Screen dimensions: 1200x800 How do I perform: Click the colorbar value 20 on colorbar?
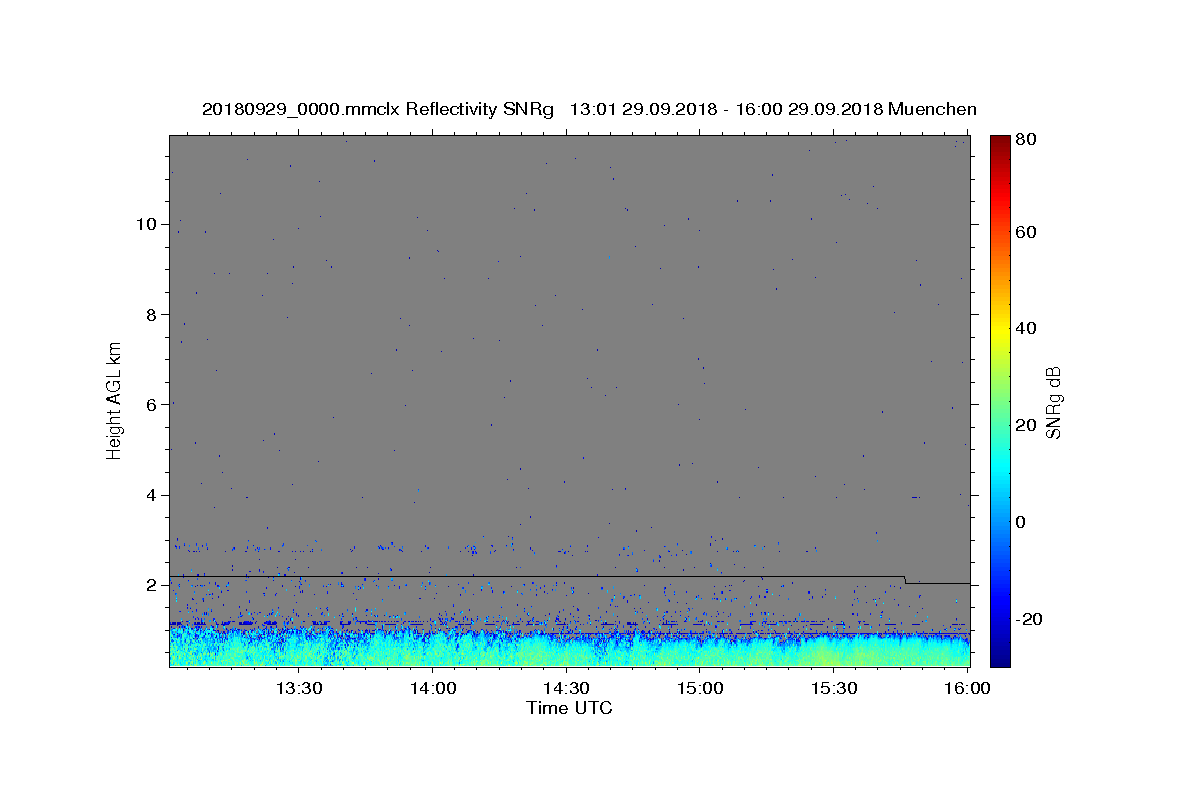(1024, 425)
